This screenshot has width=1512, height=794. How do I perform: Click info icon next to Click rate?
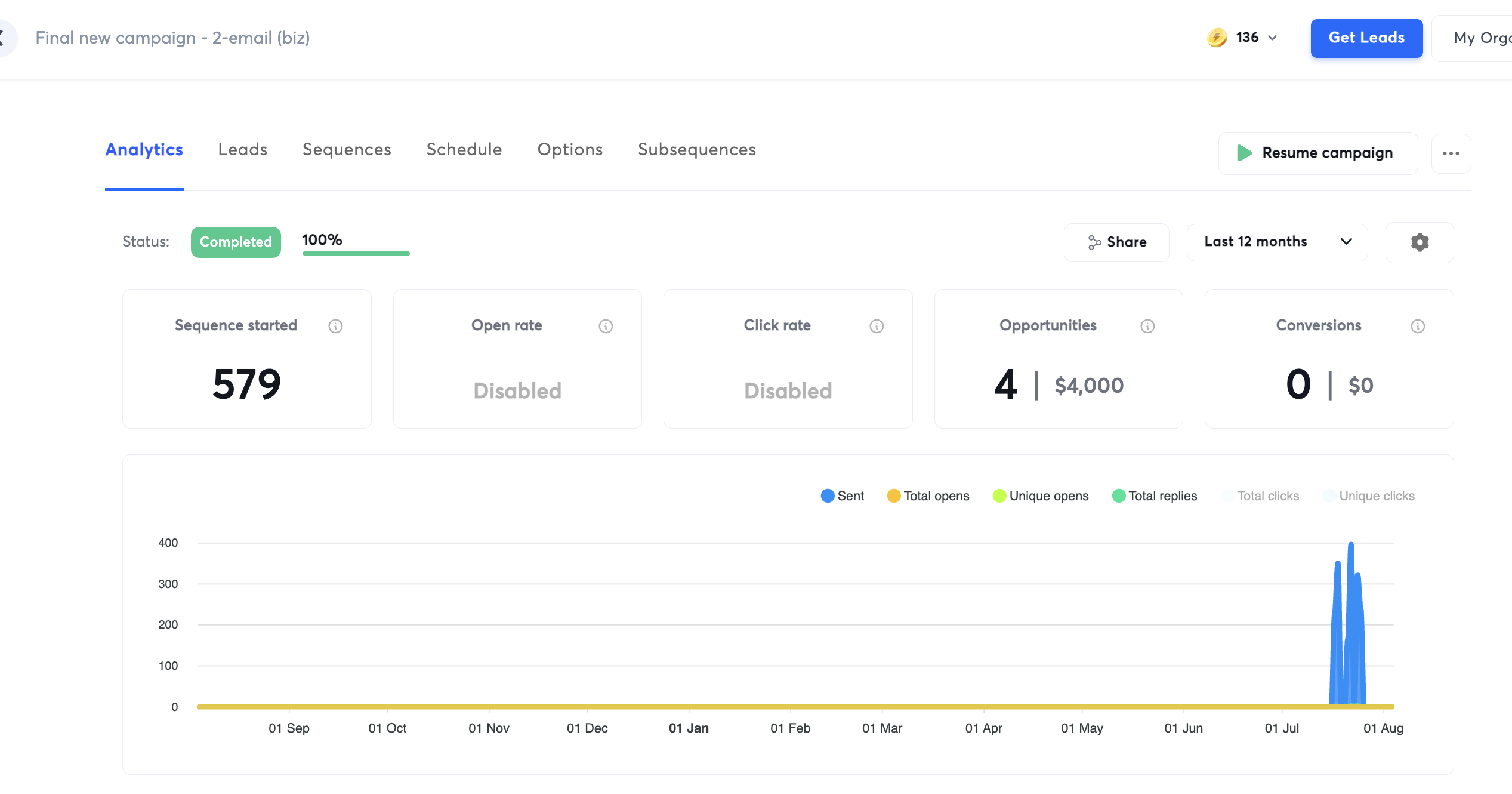pyautogui.click(x=877, y=326)
